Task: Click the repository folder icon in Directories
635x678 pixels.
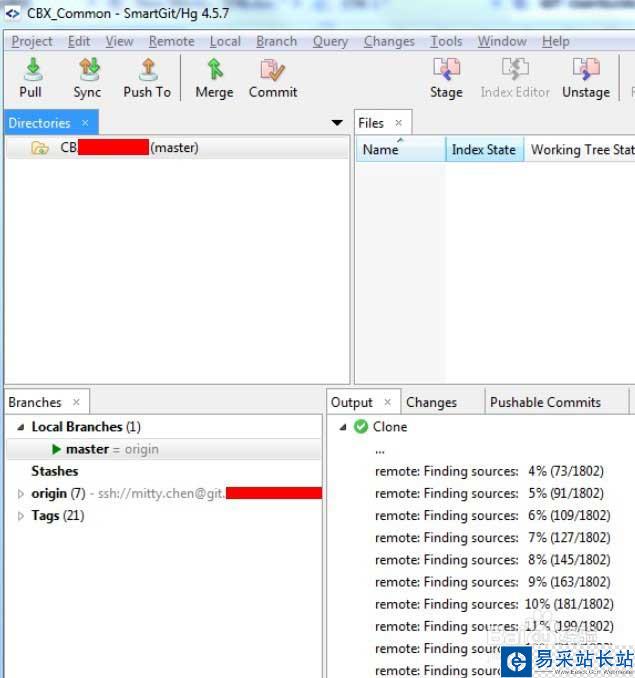Action: coord(40,148)
